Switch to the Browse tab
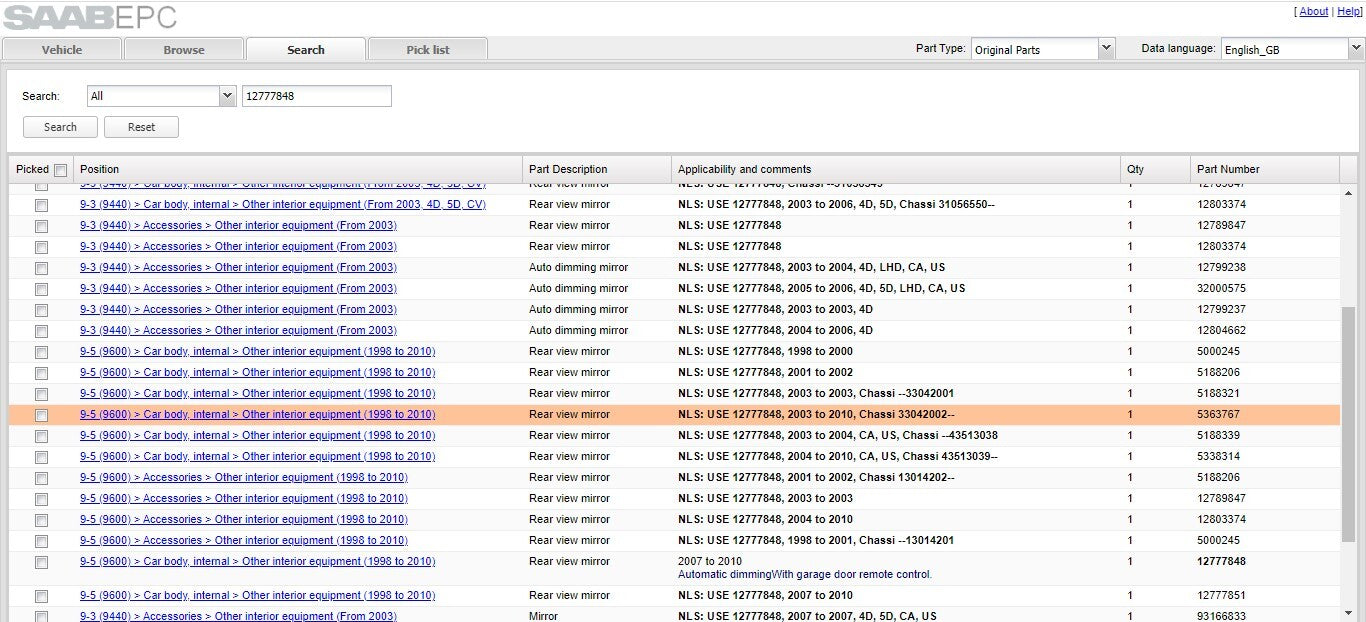1366x622 pixels. pos(184,49)
